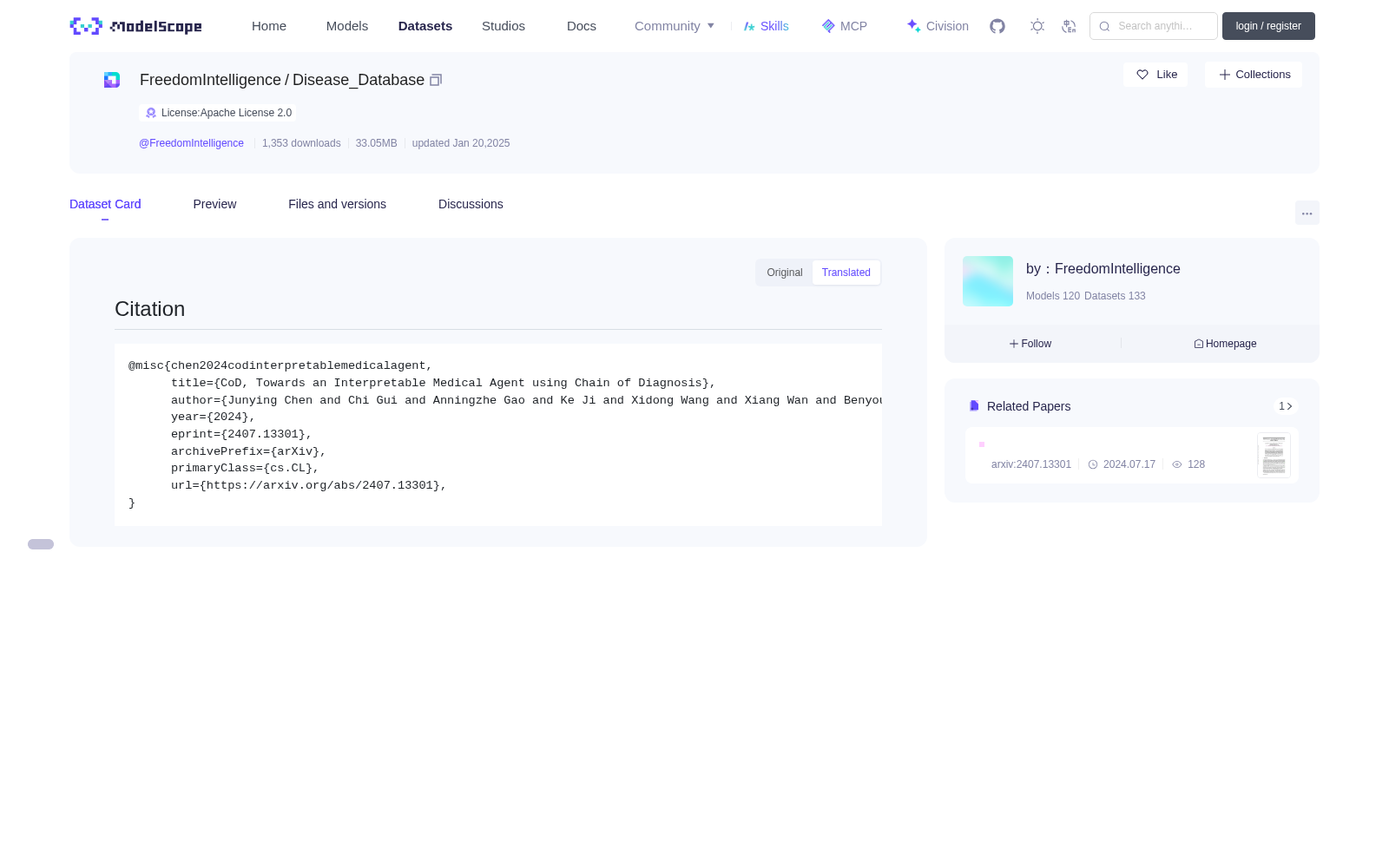Click the floating side handle pill
Image resolution: width=1389 pixels, height=868 pixels.
click(41, 544)
